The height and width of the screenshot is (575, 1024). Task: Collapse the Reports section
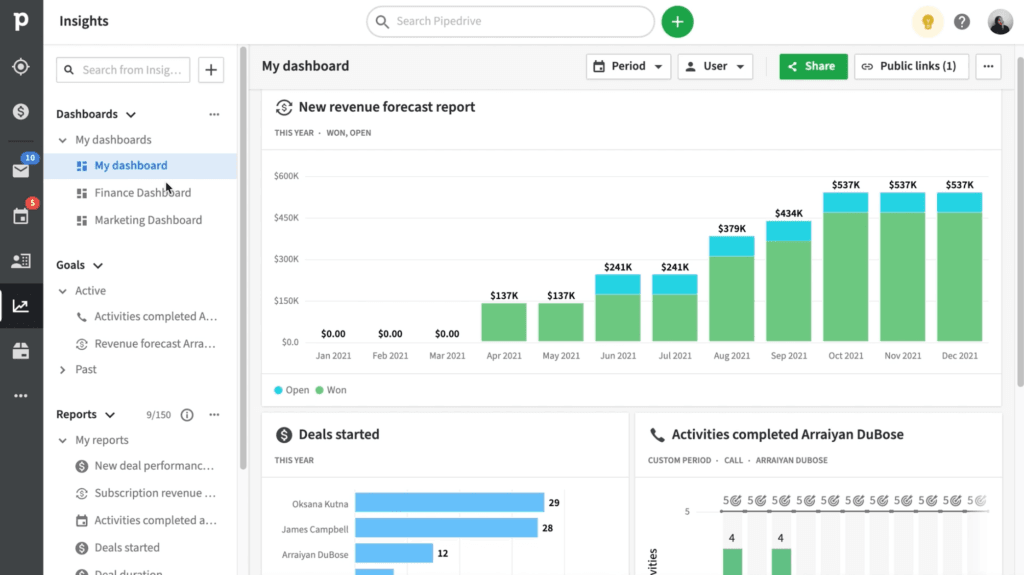(x=110, y=415)
